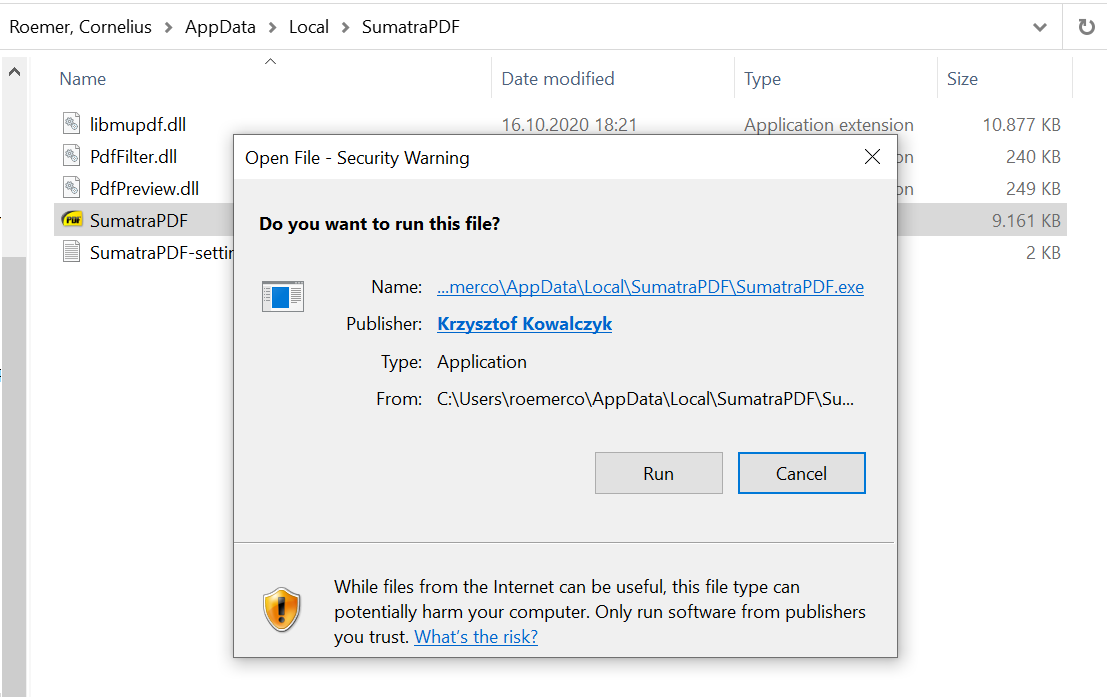1107x697 pixels.
Task: Sort files by the Type column
Action: (762, 78)
